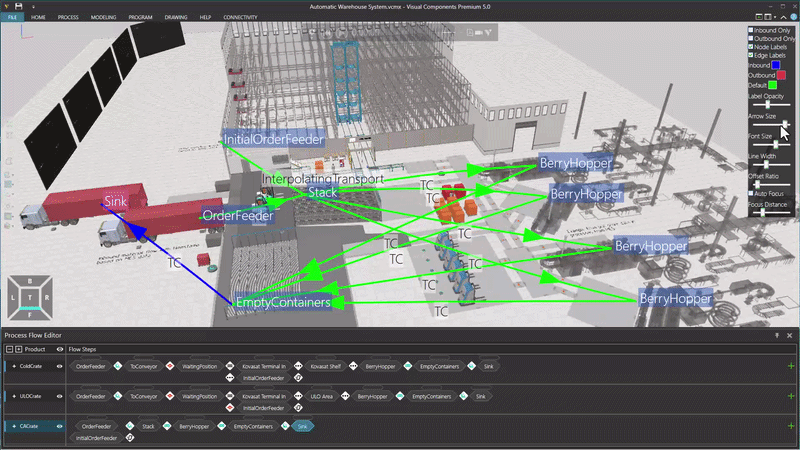Viewport: 800px width, 450px height.
Task: Select the Stack step in CACrate flow
Action: (148, 426)
